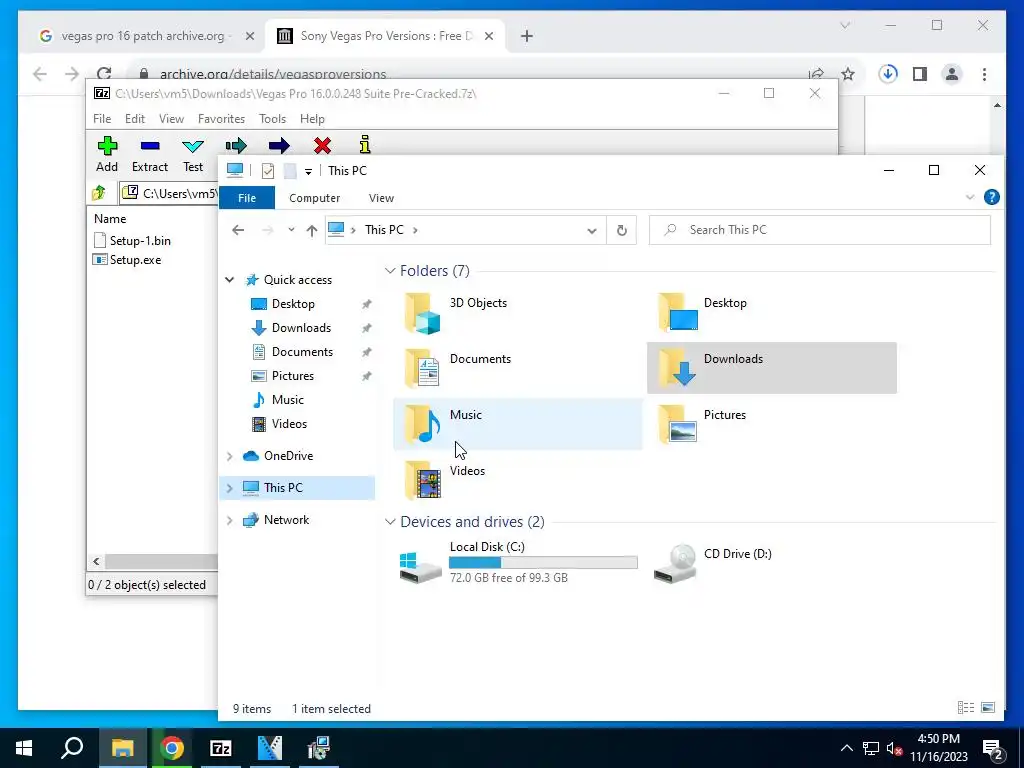This screenshot has height=768, width=1024.
Task: Click the Explorer Back arrow
Action: (238, 230)
